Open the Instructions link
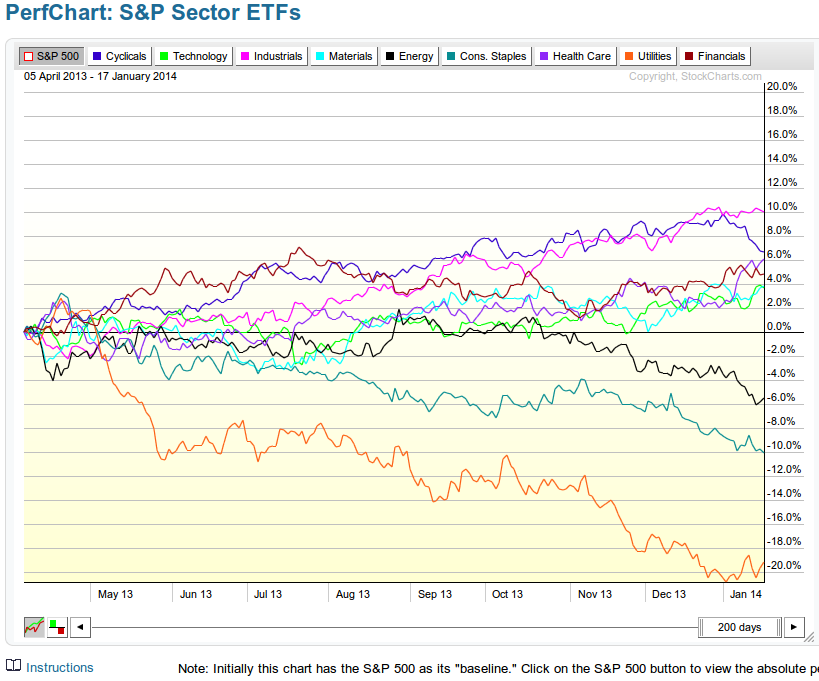 (x=60, y=667)
